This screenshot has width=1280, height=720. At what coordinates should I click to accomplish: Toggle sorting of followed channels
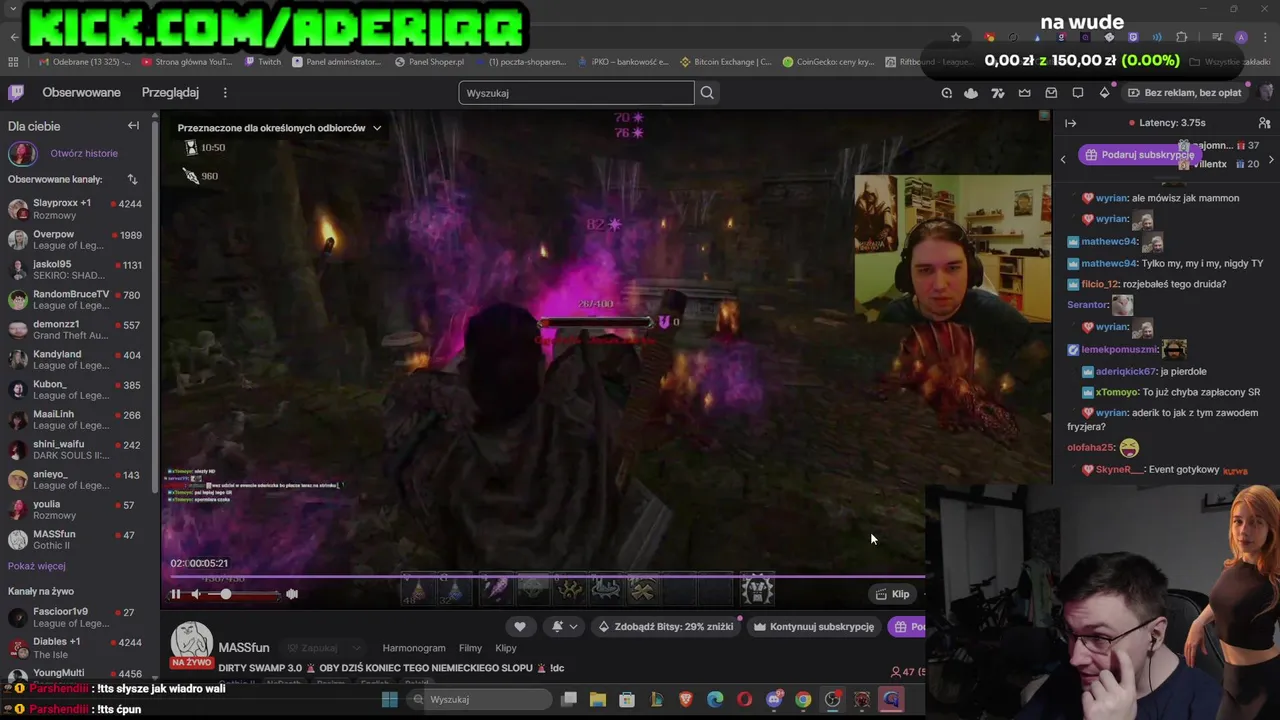coord(132,179)
